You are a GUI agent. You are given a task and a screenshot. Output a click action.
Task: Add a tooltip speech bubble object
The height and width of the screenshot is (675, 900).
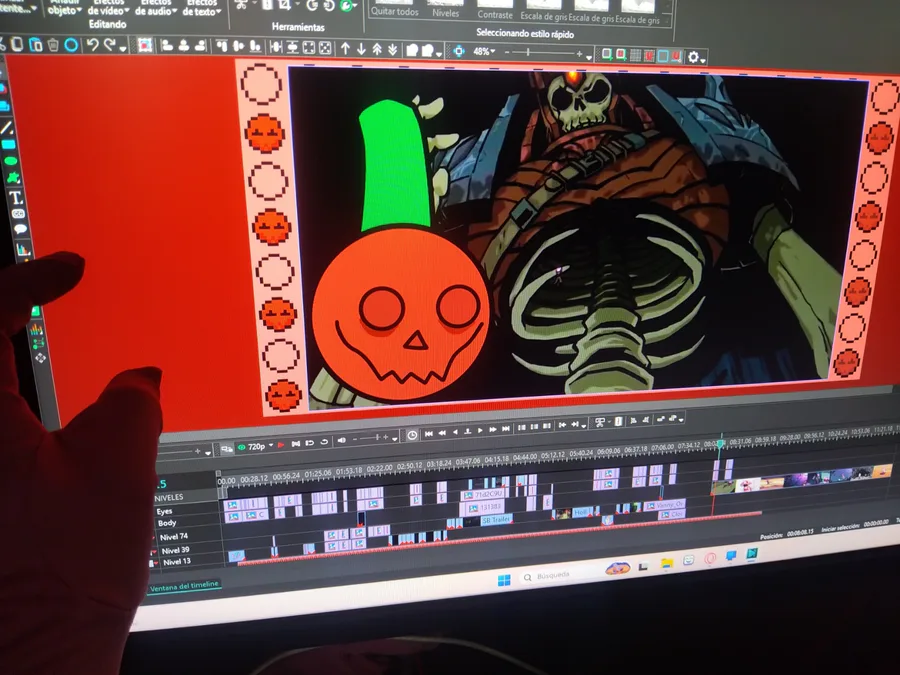coord(21,230)
